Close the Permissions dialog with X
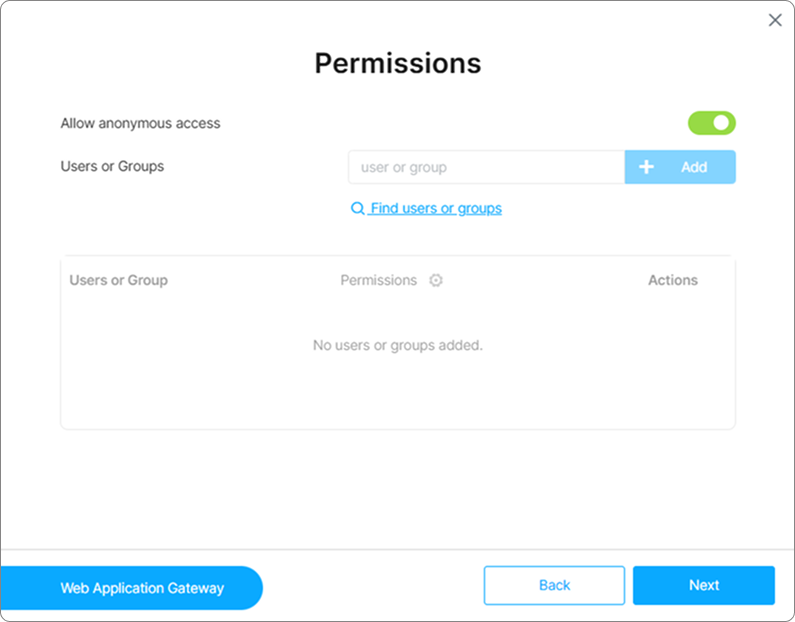The image size is (795, 622). tap(775, 20)
